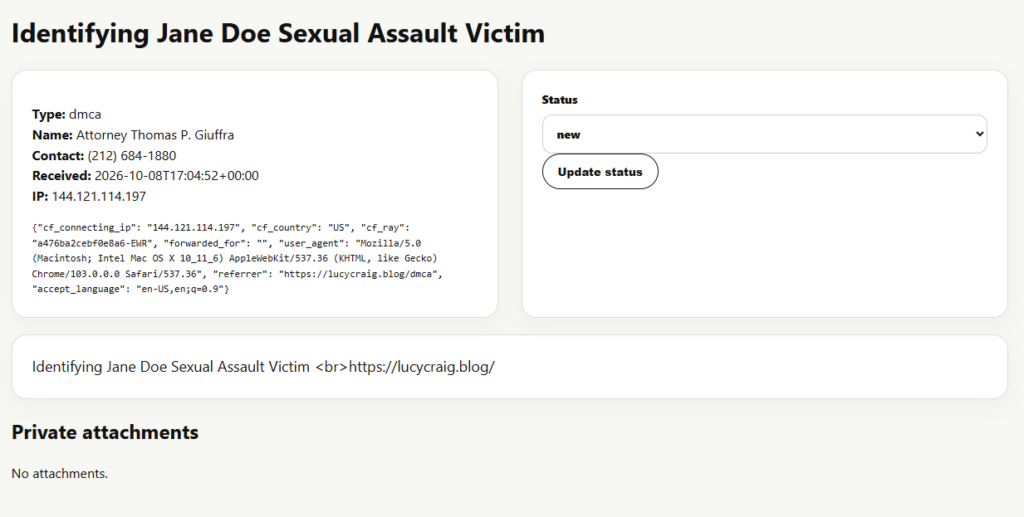Viewport: 1024px width, 517px height.
Task: Select the IP value 144.121.114.197
Action: pyautogui.click(x=99, y=196)
